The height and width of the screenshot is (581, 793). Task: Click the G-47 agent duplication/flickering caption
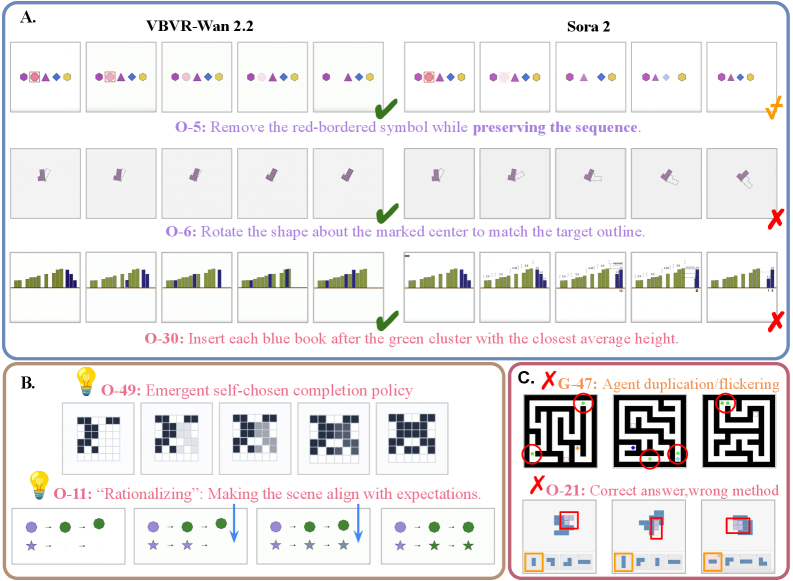[669, 384]
